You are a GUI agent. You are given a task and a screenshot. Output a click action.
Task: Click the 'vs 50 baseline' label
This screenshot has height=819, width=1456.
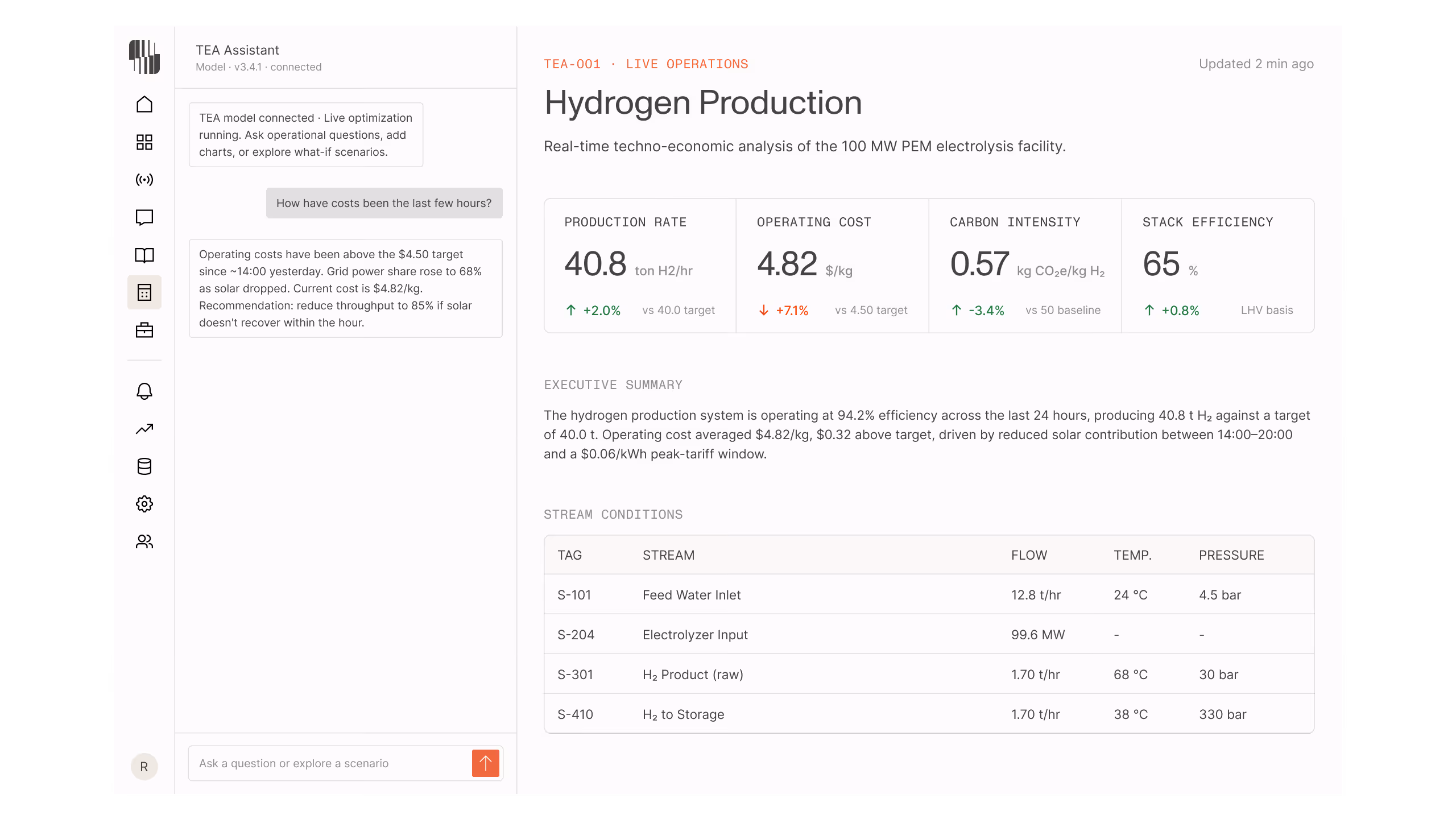point(1063,311)
